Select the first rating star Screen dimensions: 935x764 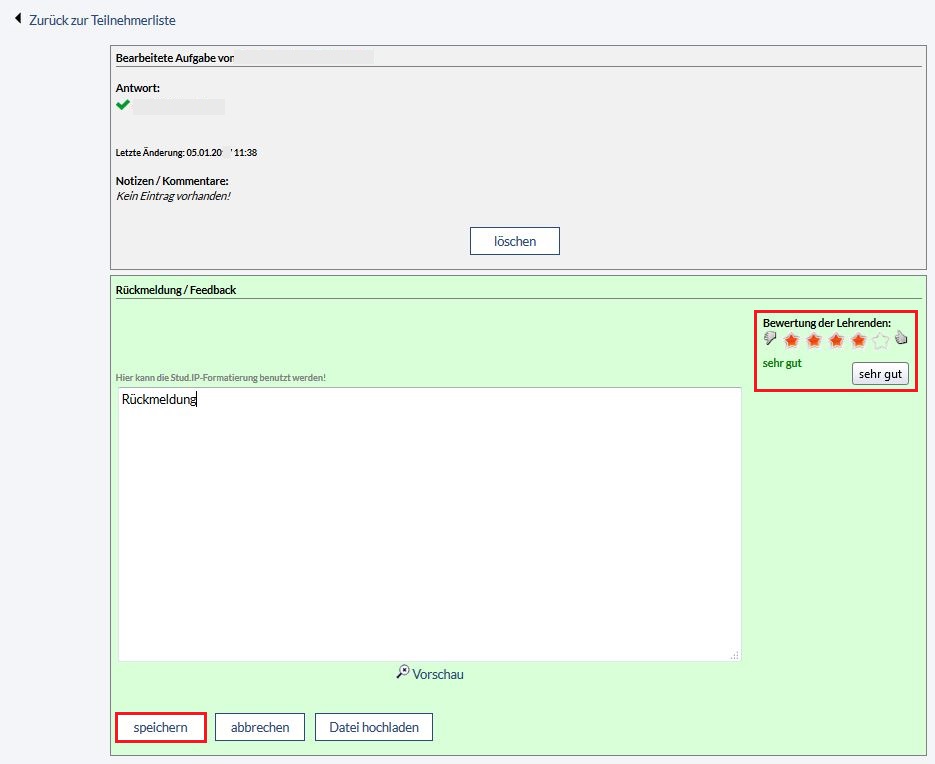[792, 341]
